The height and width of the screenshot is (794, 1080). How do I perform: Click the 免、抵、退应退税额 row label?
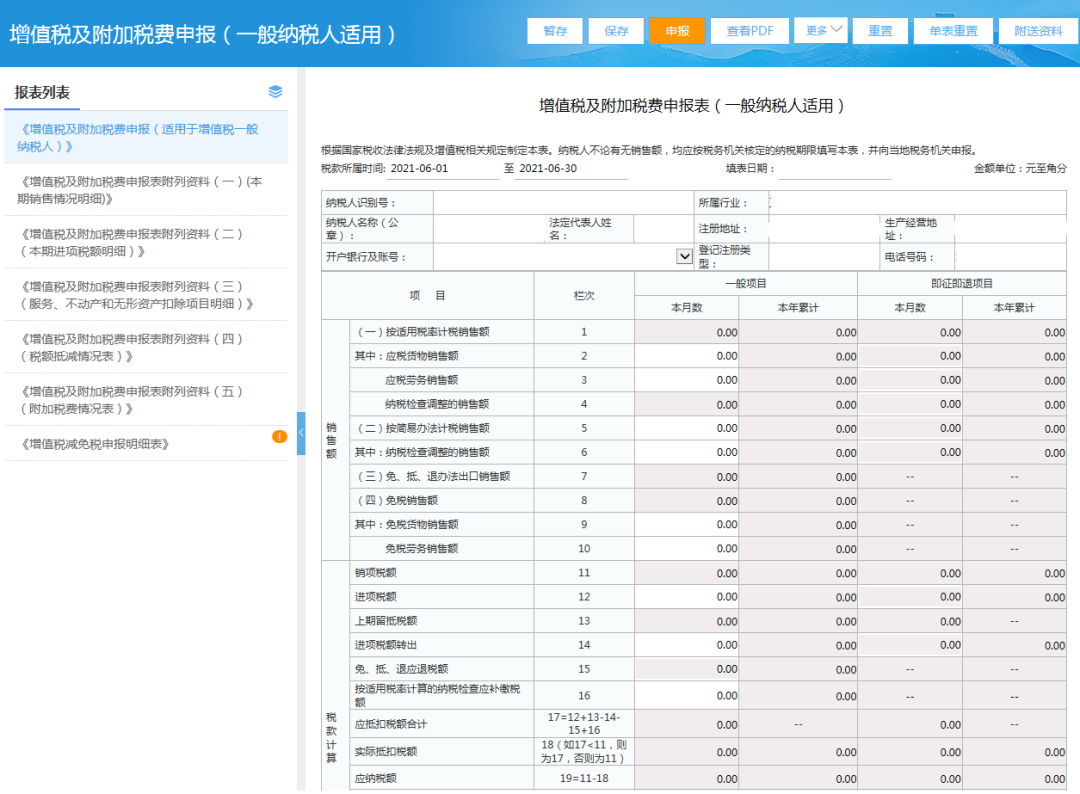pyautogui.click(x=401, y=669)
